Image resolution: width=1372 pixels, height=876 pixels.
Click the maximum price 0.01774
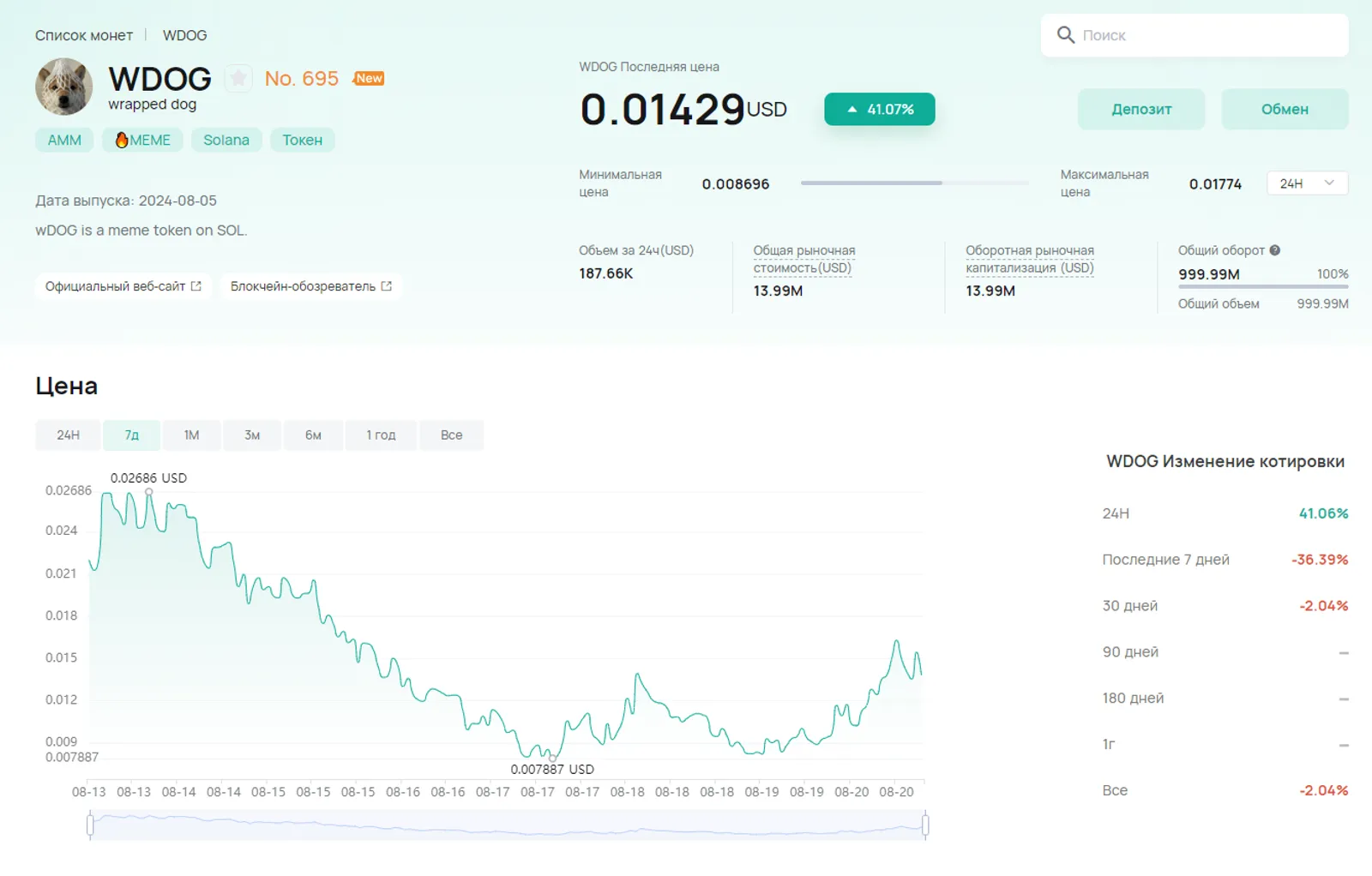1215,184
